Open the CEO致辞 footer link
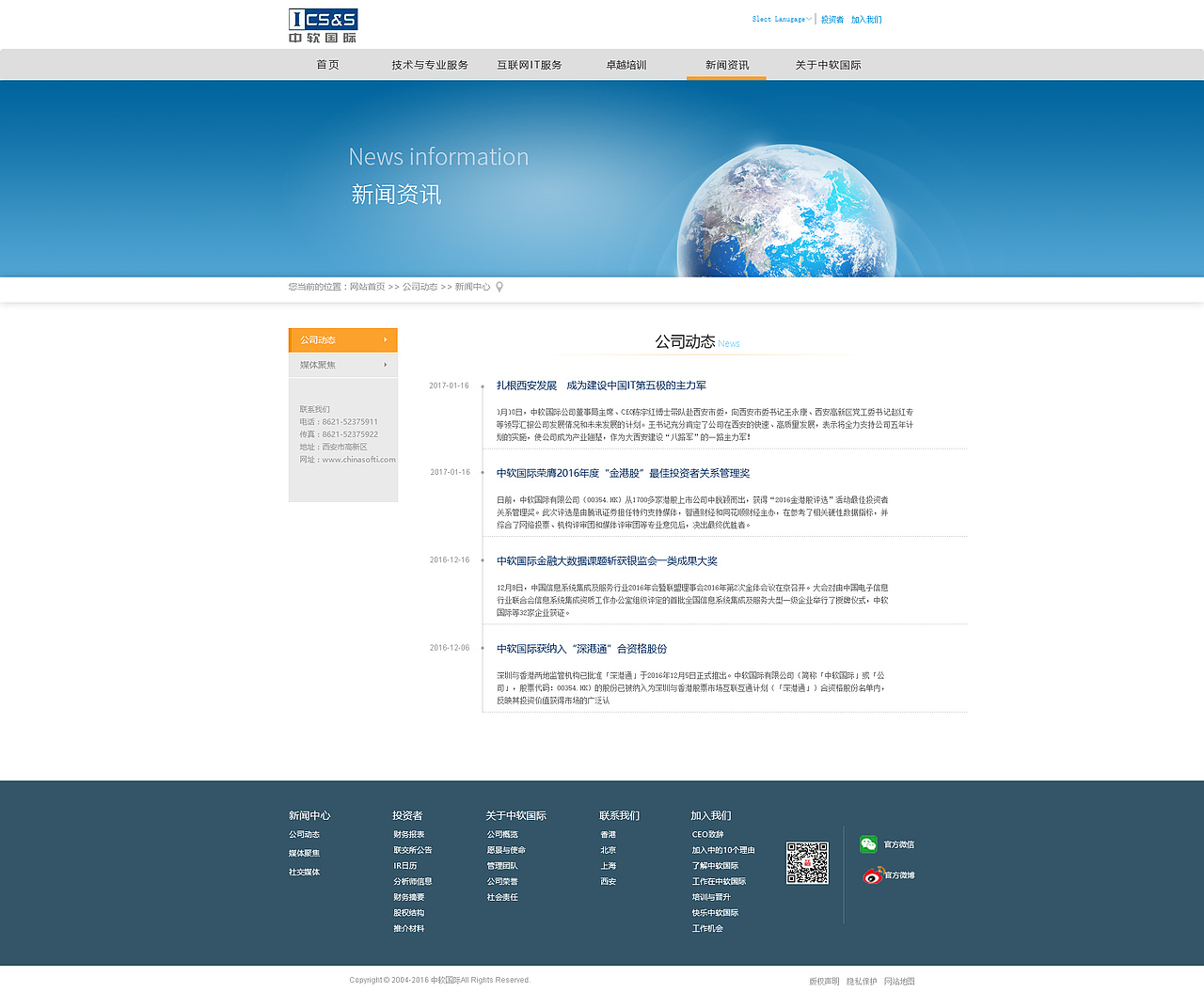Screen dimensions: 1204x992 coord(706,834)
